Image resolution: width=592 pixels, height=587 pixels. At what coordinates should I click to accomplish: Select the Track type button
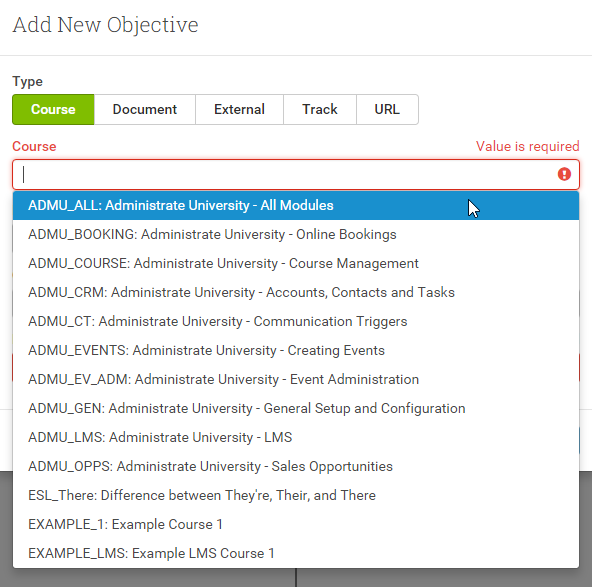click(x=320, y=109)
